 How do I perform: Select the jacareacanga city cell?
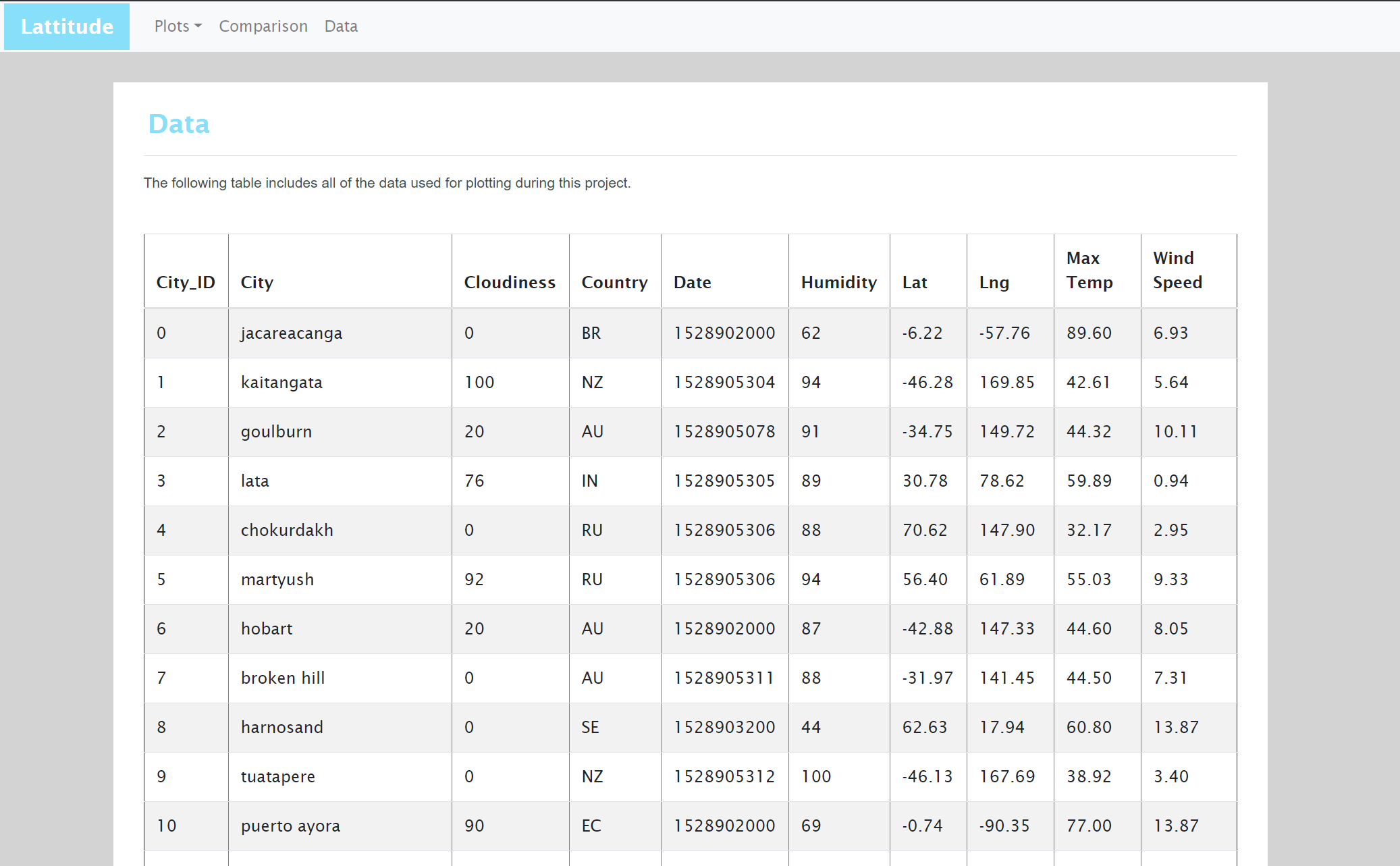[x=292, y=333]
